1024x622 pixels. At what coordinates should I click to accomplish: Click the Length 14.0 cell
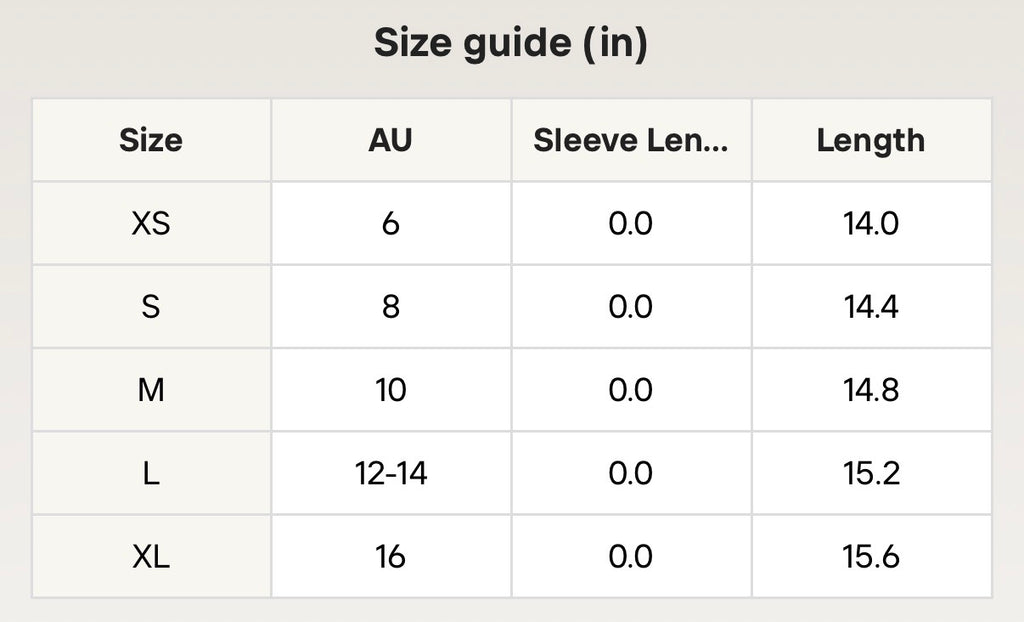click(871, 223)
